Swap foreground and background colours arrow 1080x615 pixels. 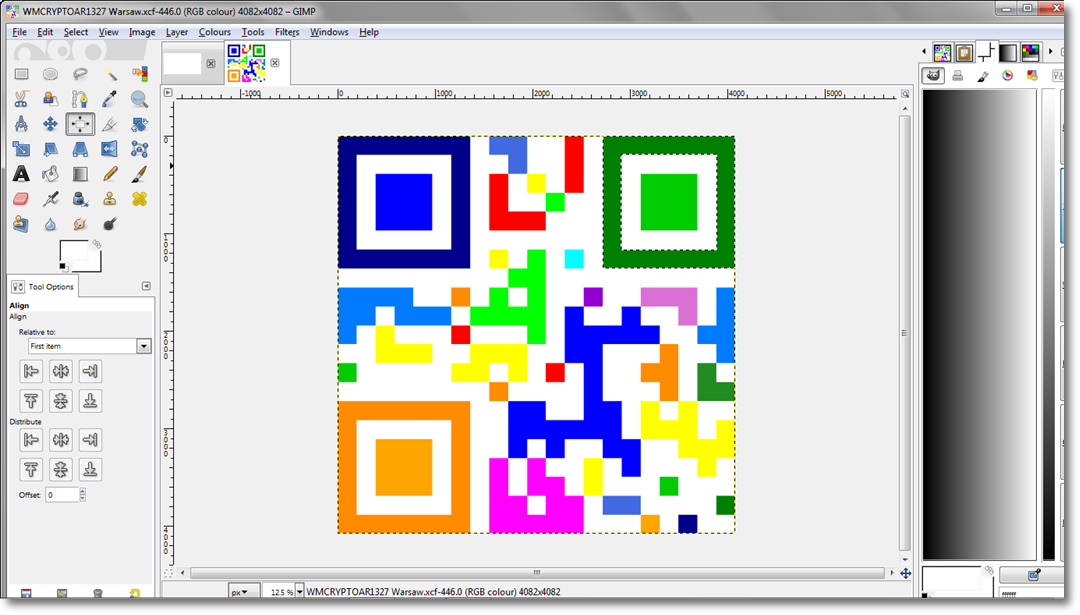click(x=97, y=244)
